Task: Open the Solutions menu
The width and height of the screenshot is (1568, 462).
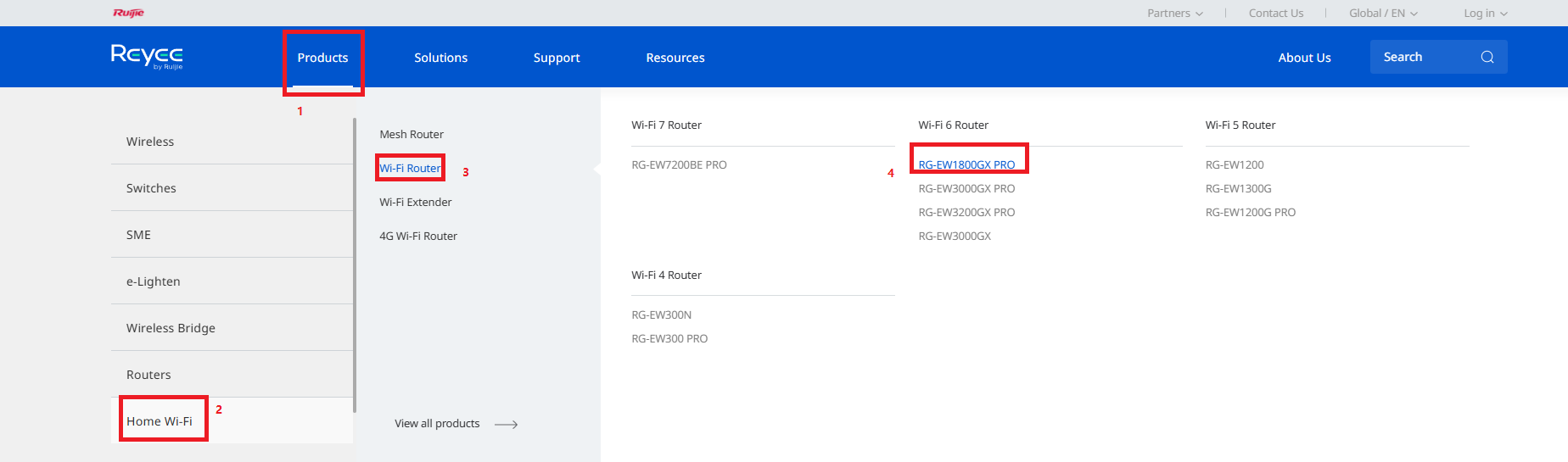Action: 440,58
